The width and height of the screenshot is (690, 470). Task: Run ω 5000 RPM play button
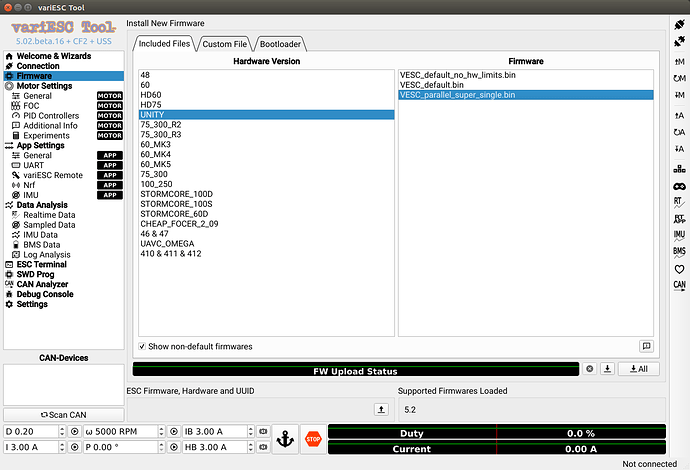[174, 431]
